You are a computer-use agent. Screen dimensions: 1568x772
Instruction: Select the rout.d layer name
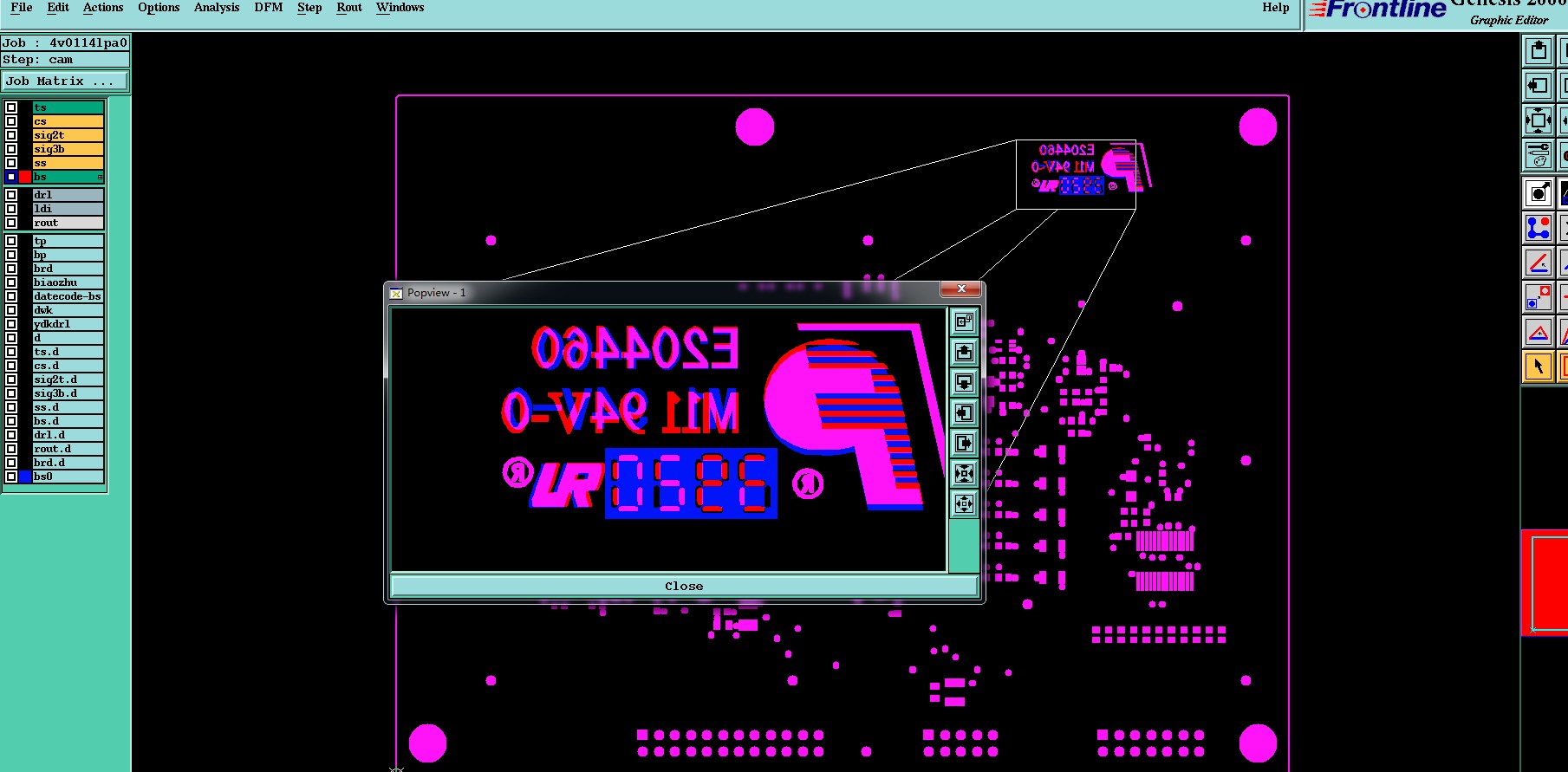coord(68,449)
